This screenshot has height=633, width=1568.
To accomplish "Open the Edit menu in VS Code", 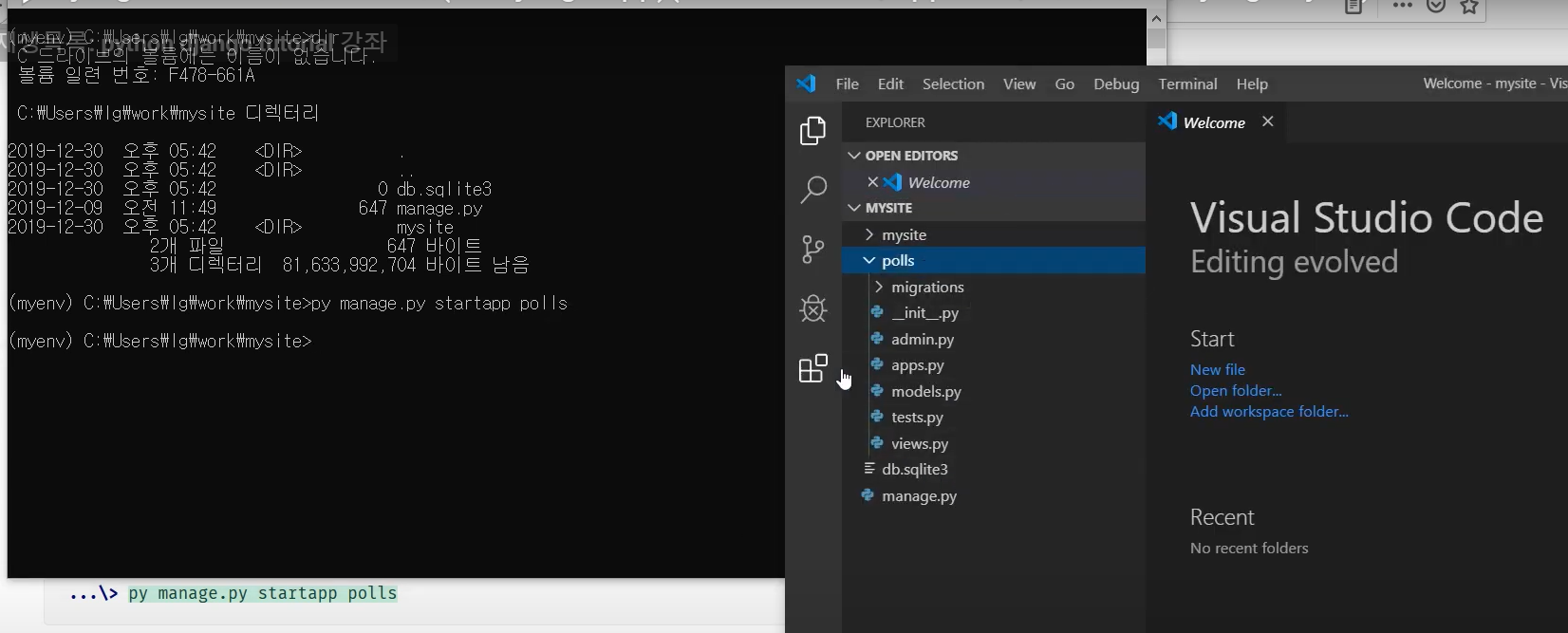I will tap(890, 84).
